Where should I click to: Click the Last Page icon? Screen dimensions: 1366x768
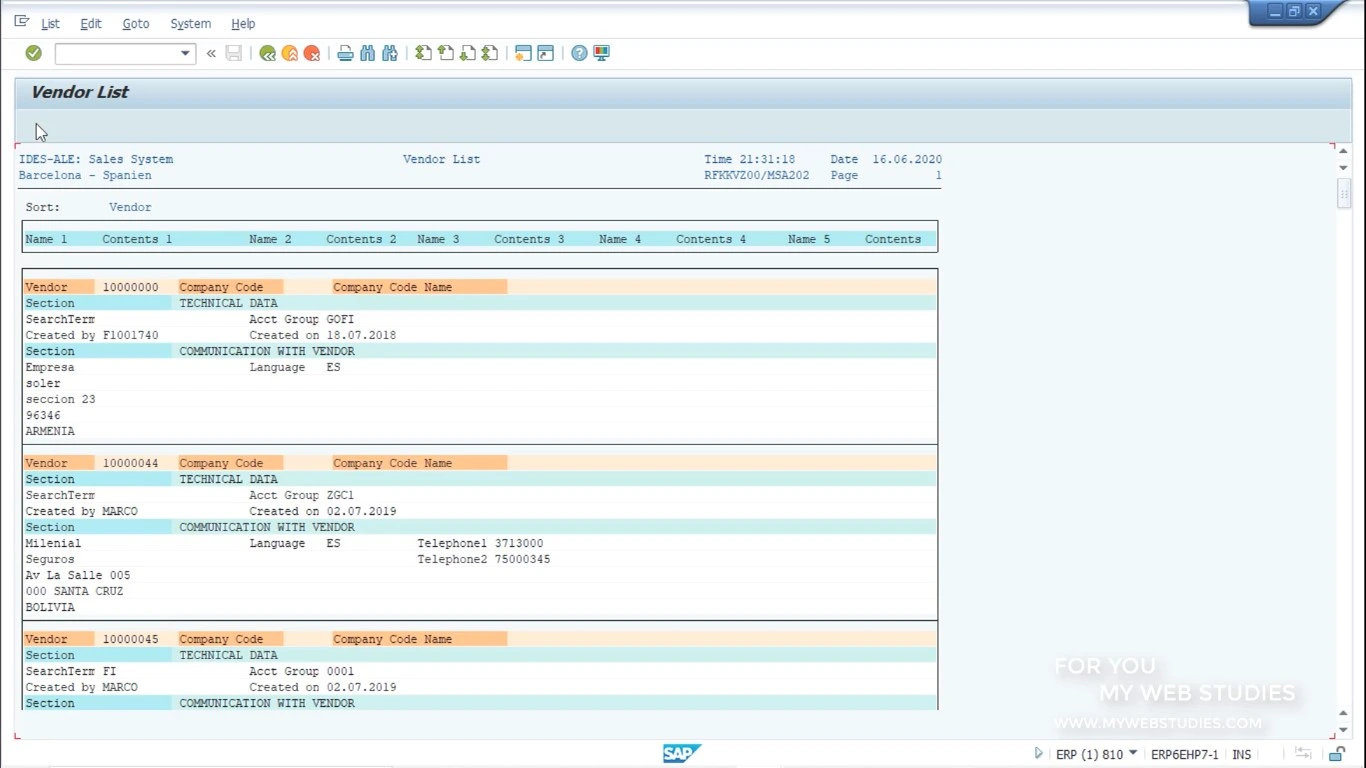click(x=490, y=53)
